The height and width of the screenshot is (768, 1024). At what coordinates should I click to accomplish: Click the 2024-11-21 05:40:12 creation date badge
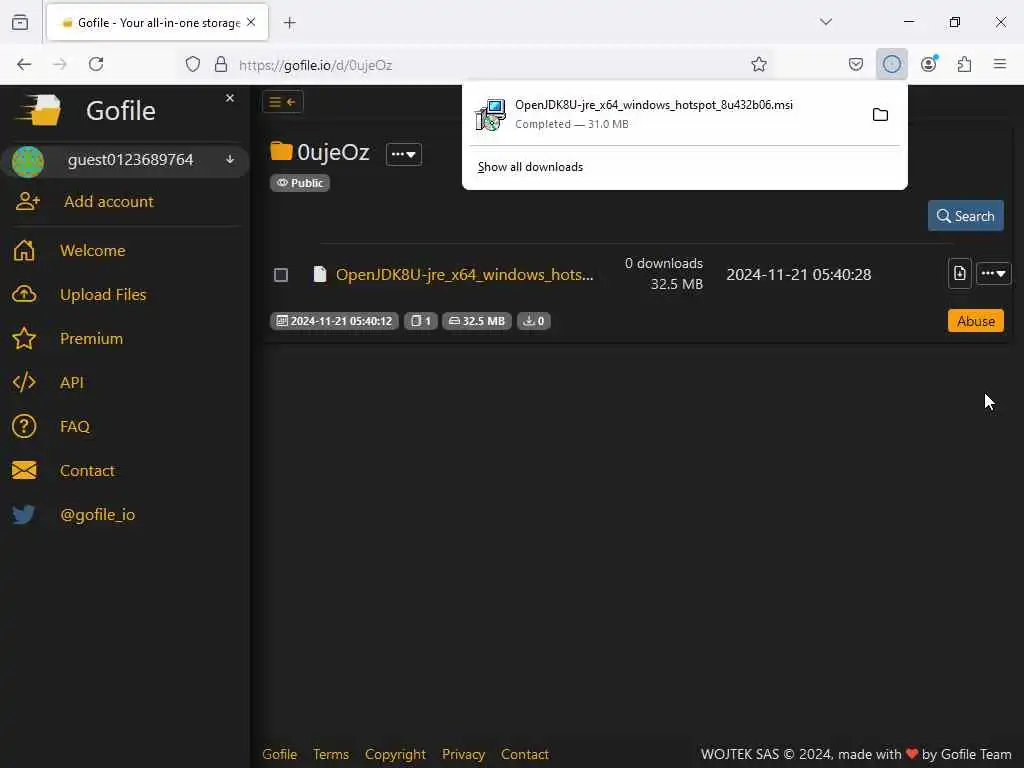pyautogui.click(x=334, y=321)
